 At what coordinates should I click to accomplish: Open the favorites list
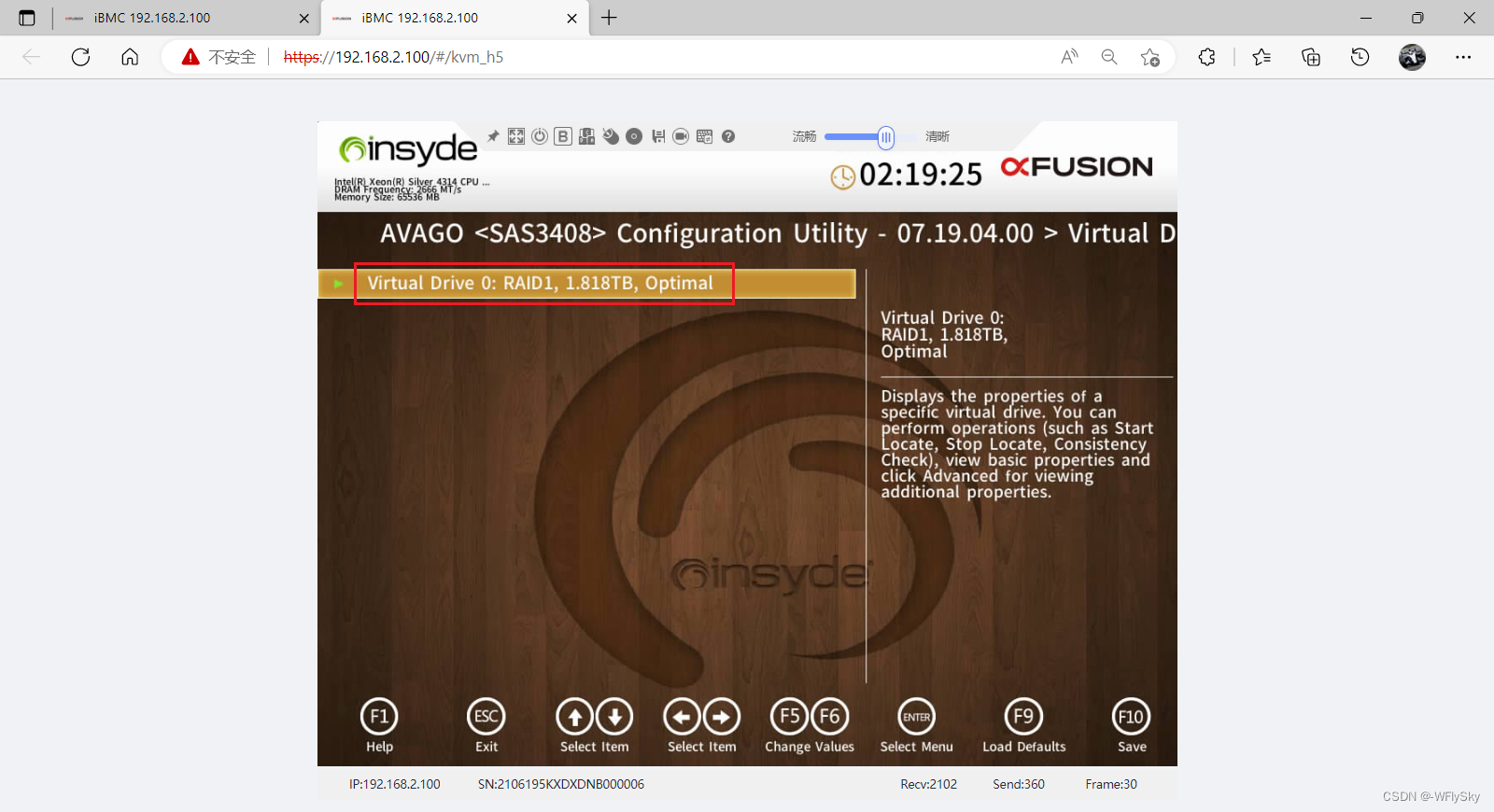click(1261, 57)
